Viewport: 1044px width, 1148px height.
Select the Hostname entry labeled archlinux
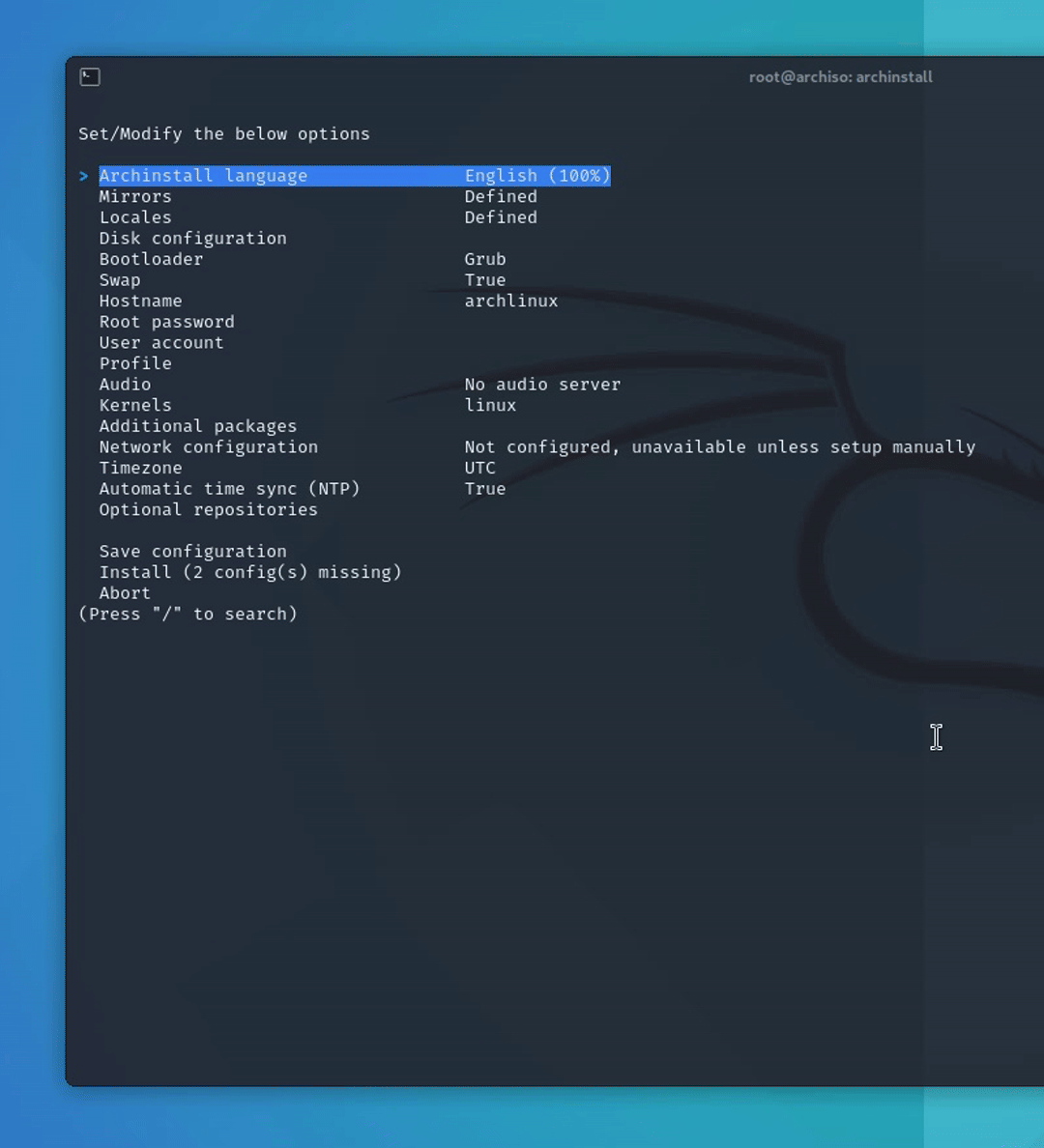140,301
